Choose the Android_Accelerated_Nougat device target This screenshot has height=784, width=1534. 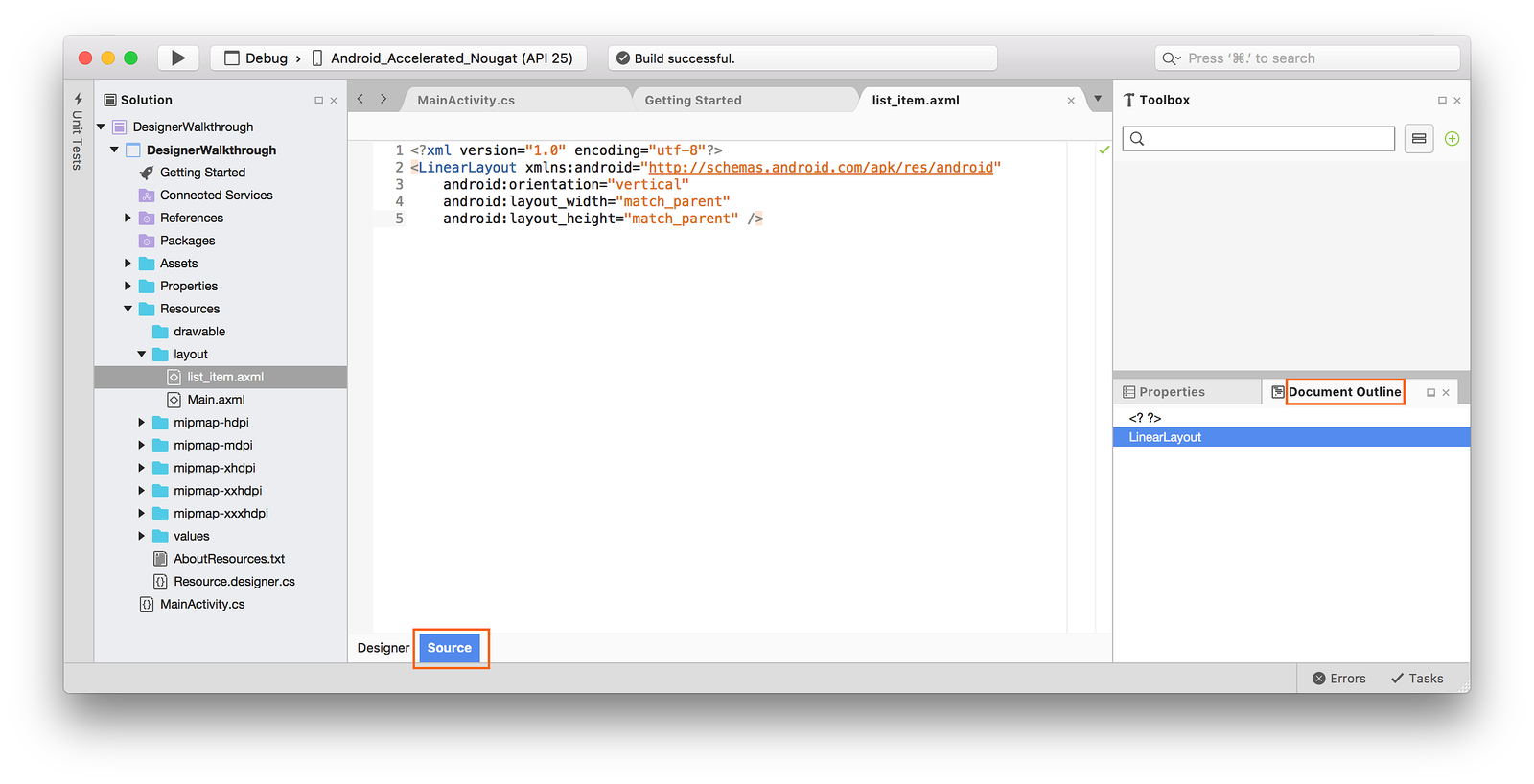point(443,58)
